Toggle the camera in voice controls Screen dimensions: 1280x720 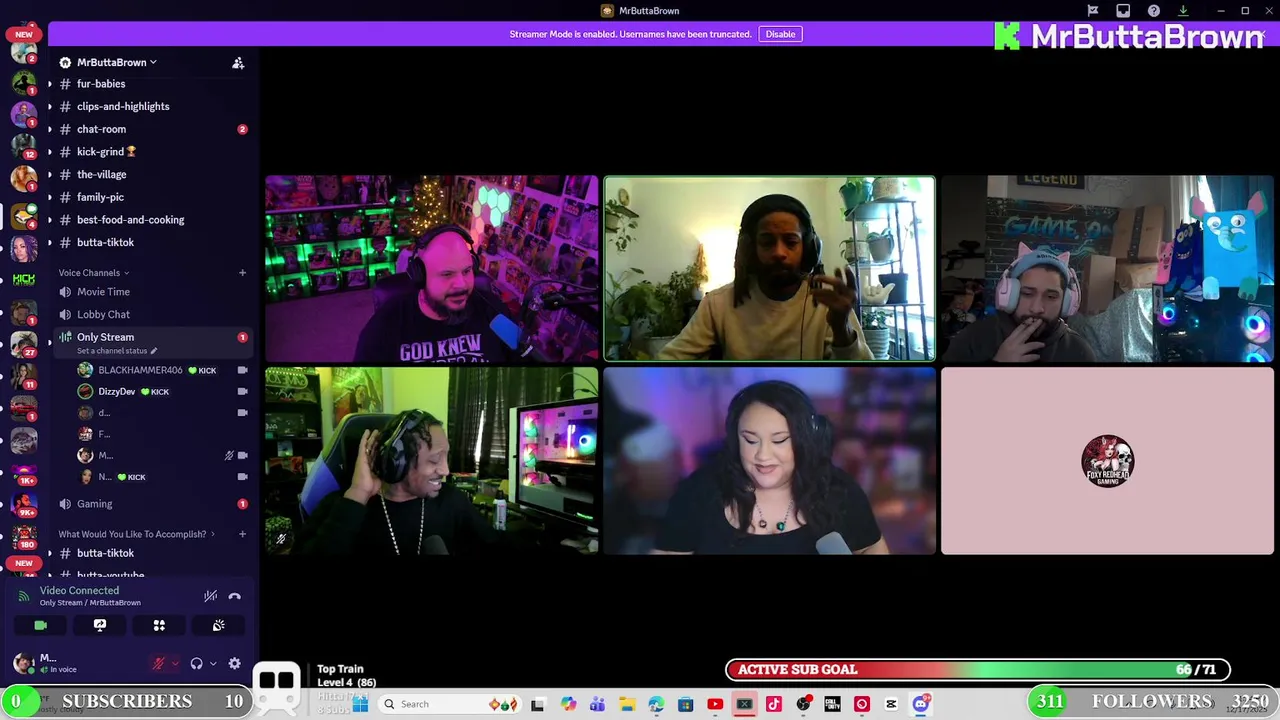(x=40, y=625)
